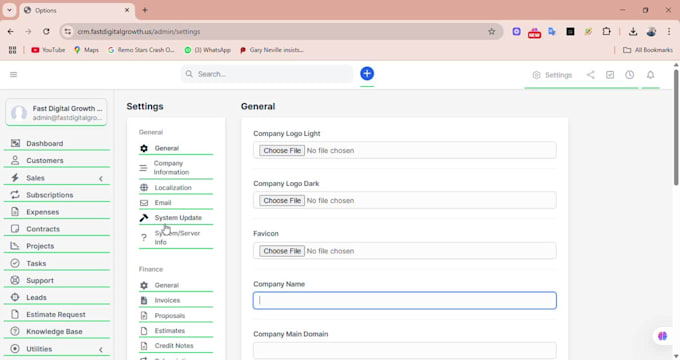680x360 pixels.
Task: Open Invoices finance settings
Action: 176,300
